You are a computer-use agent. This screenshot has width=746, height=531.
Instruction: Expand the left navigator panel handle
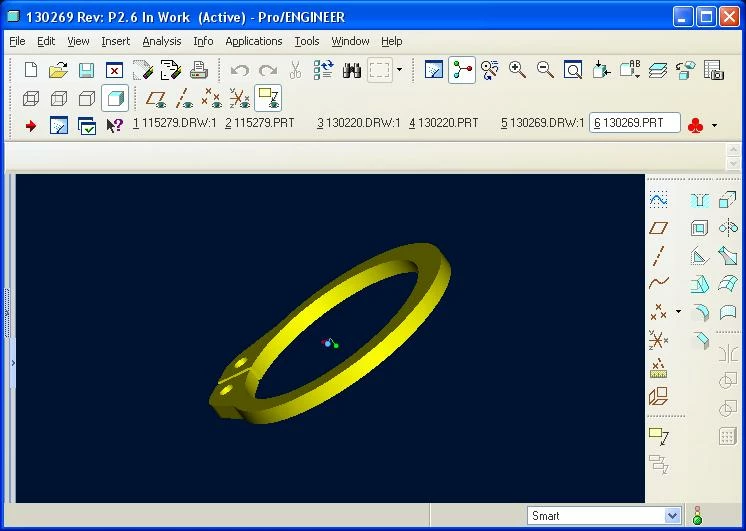(x=13, y=363)
